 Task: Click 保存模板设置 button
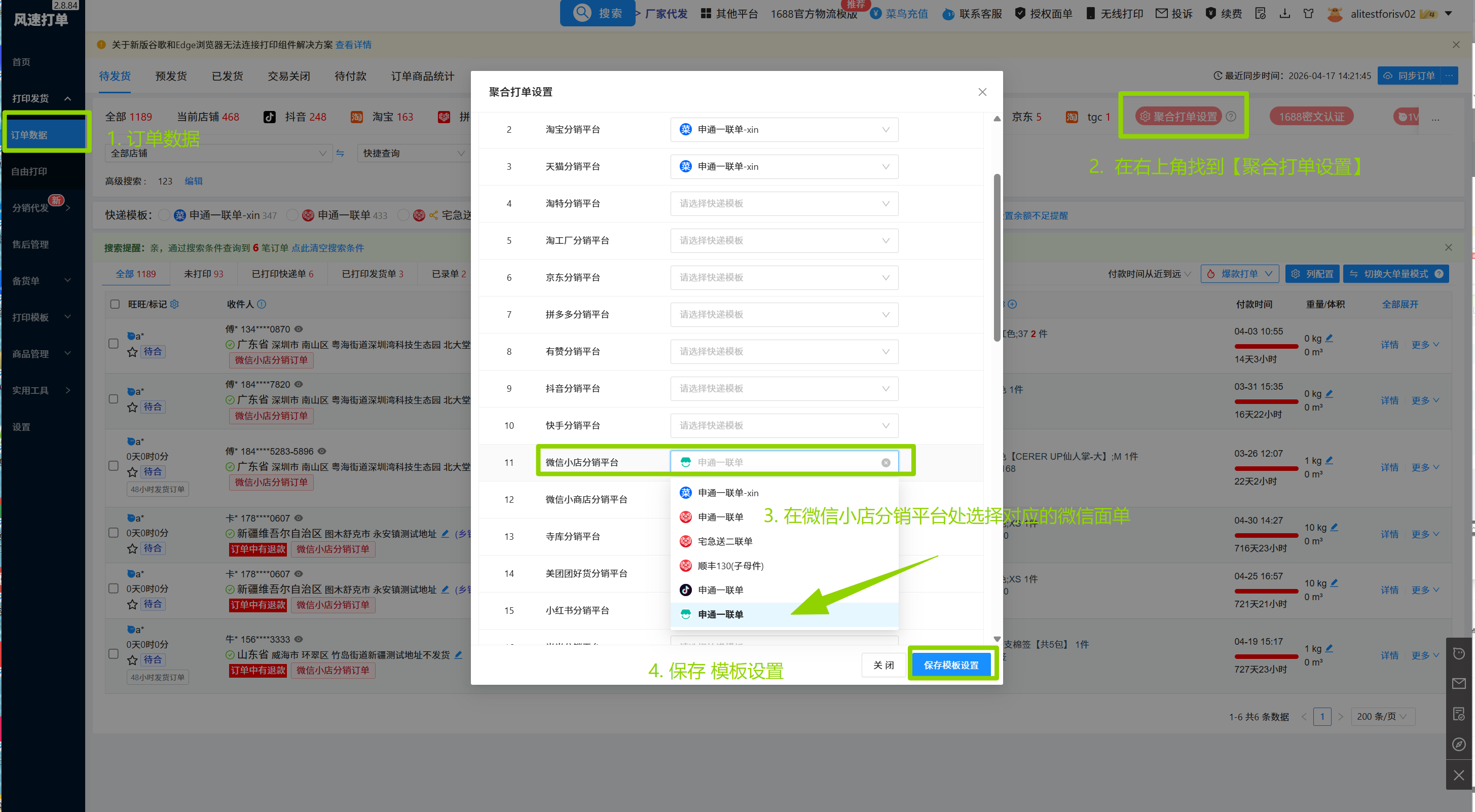(x=951, y=665)
